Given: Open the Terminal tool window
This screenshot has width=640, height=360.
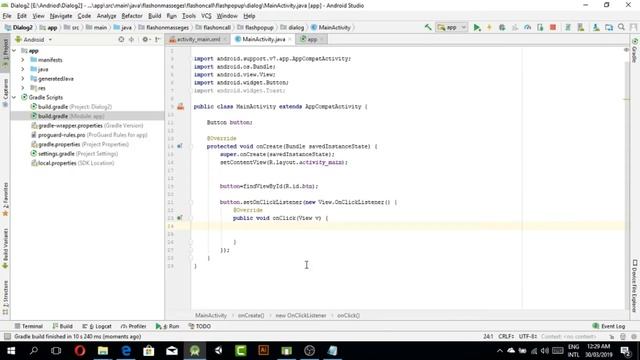Looking at the screenshot, I should click(29, 327).
